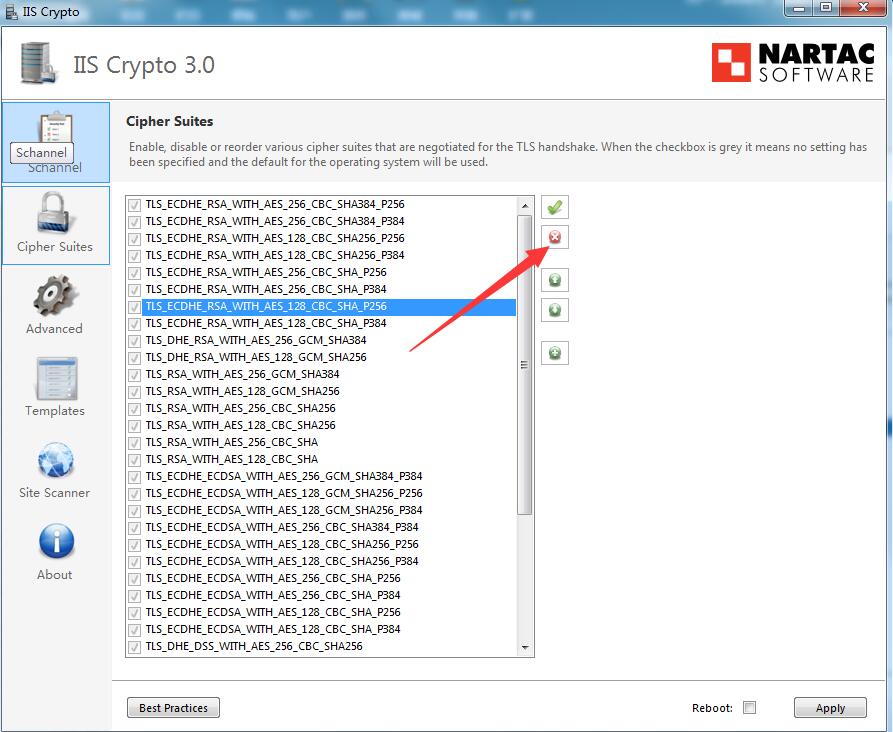Uncheck TLS_RSA_WITH_AES_256_CBC_SHA
The image size is (893, 732).
(x=133, y=443)
